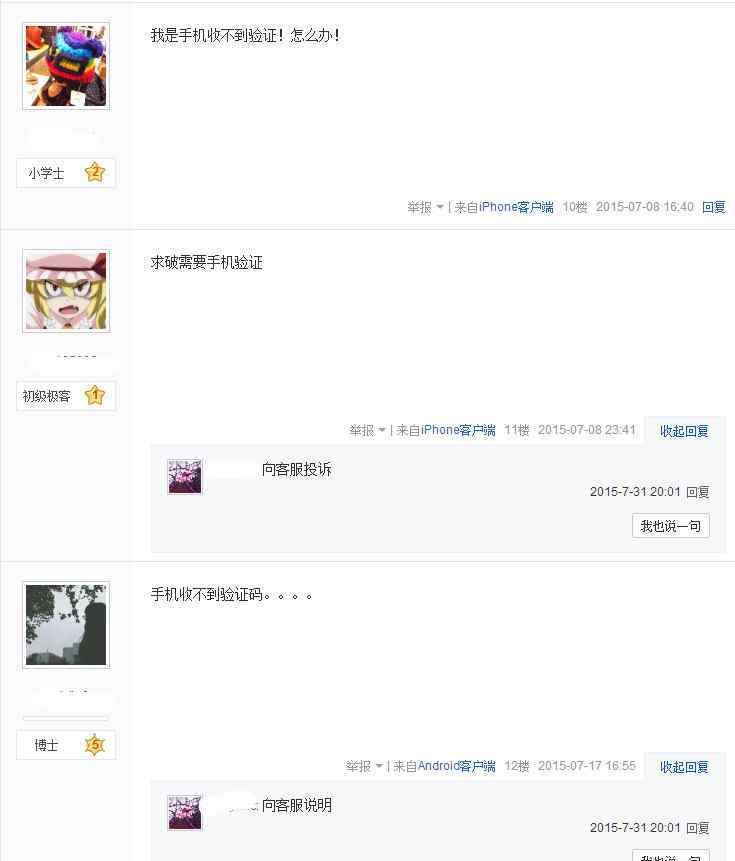Click the 小学士 rank badge label
Screen dimensions: 735x861
click(46, 173)
